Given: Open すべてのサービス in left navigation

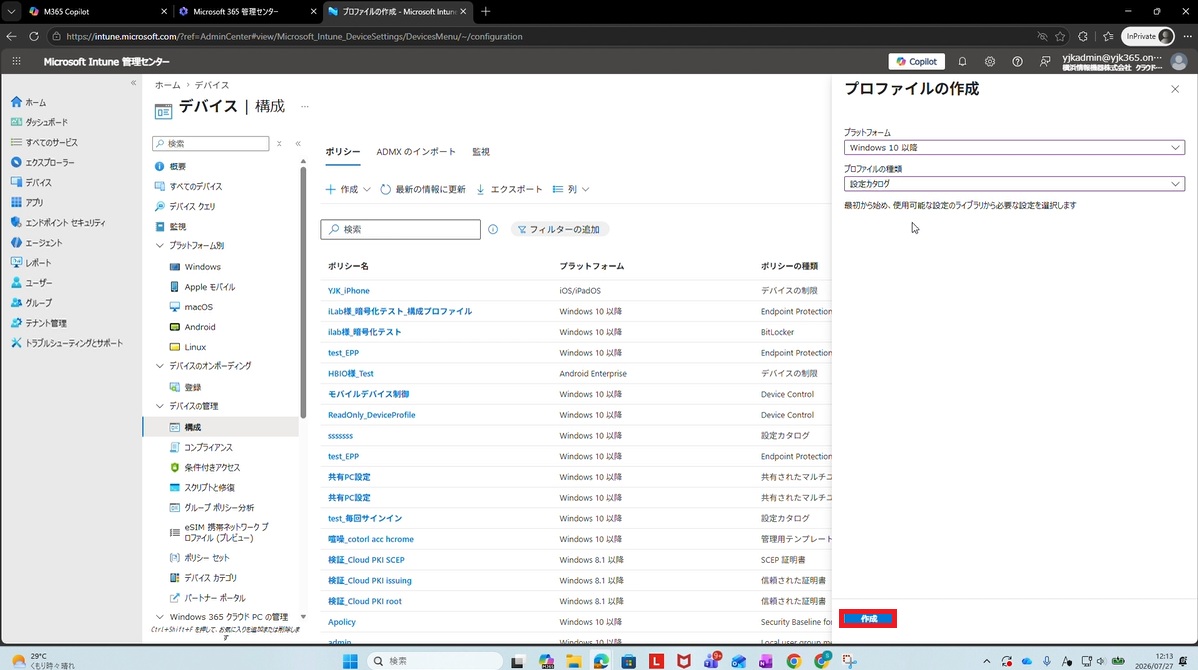Looking at the screenshot, I should (44, 142).
